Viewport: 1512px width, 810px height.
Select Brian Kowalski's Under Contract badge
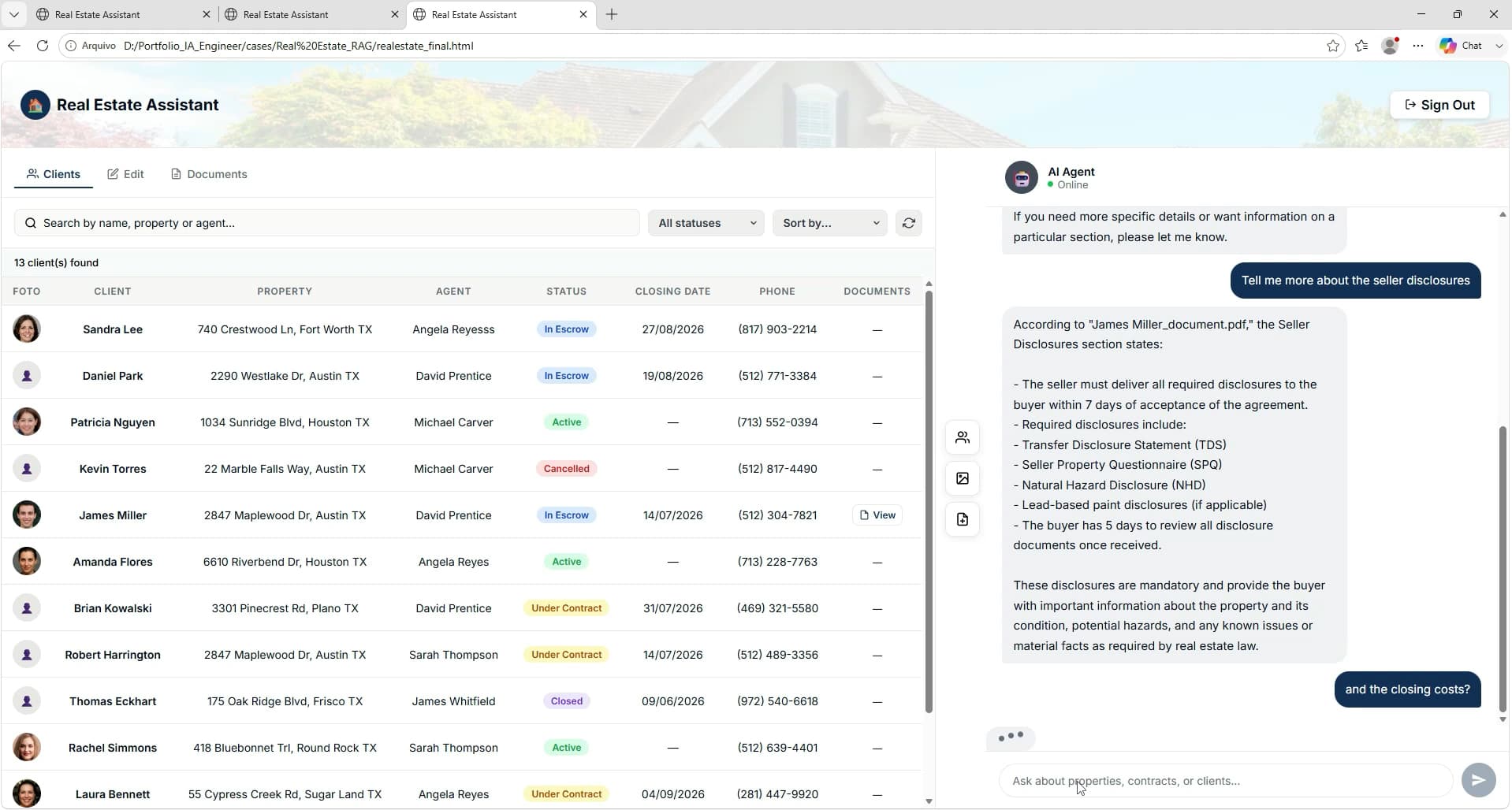[x=566, y=607]
